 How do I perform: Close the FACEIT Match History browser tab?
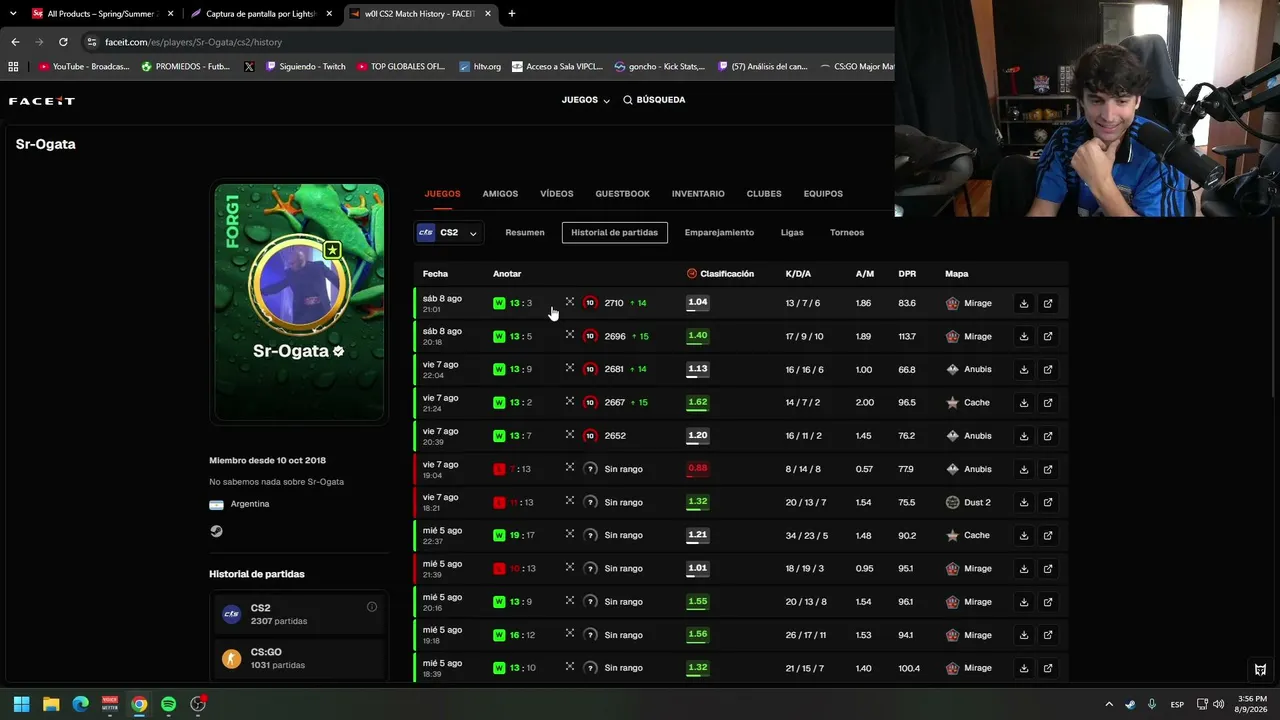tap(487, 14)
